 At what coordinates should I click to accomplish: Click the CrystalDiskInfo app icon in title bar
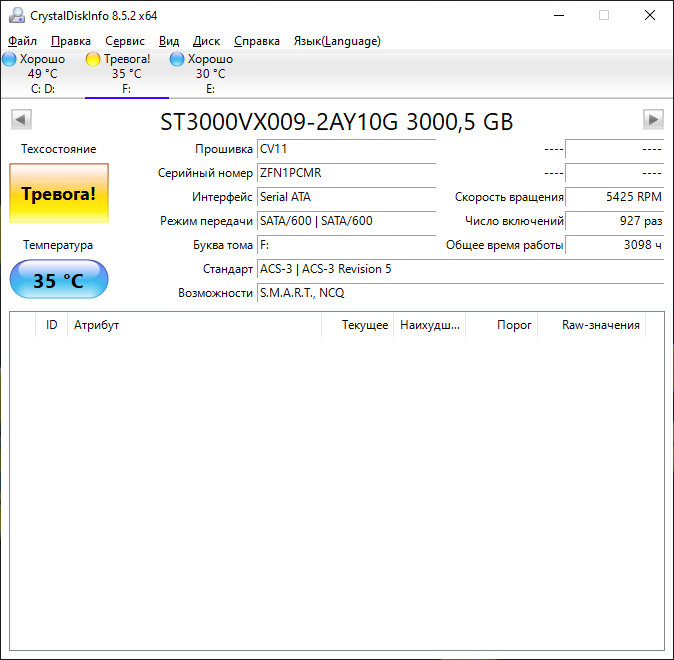coord(17,15)
